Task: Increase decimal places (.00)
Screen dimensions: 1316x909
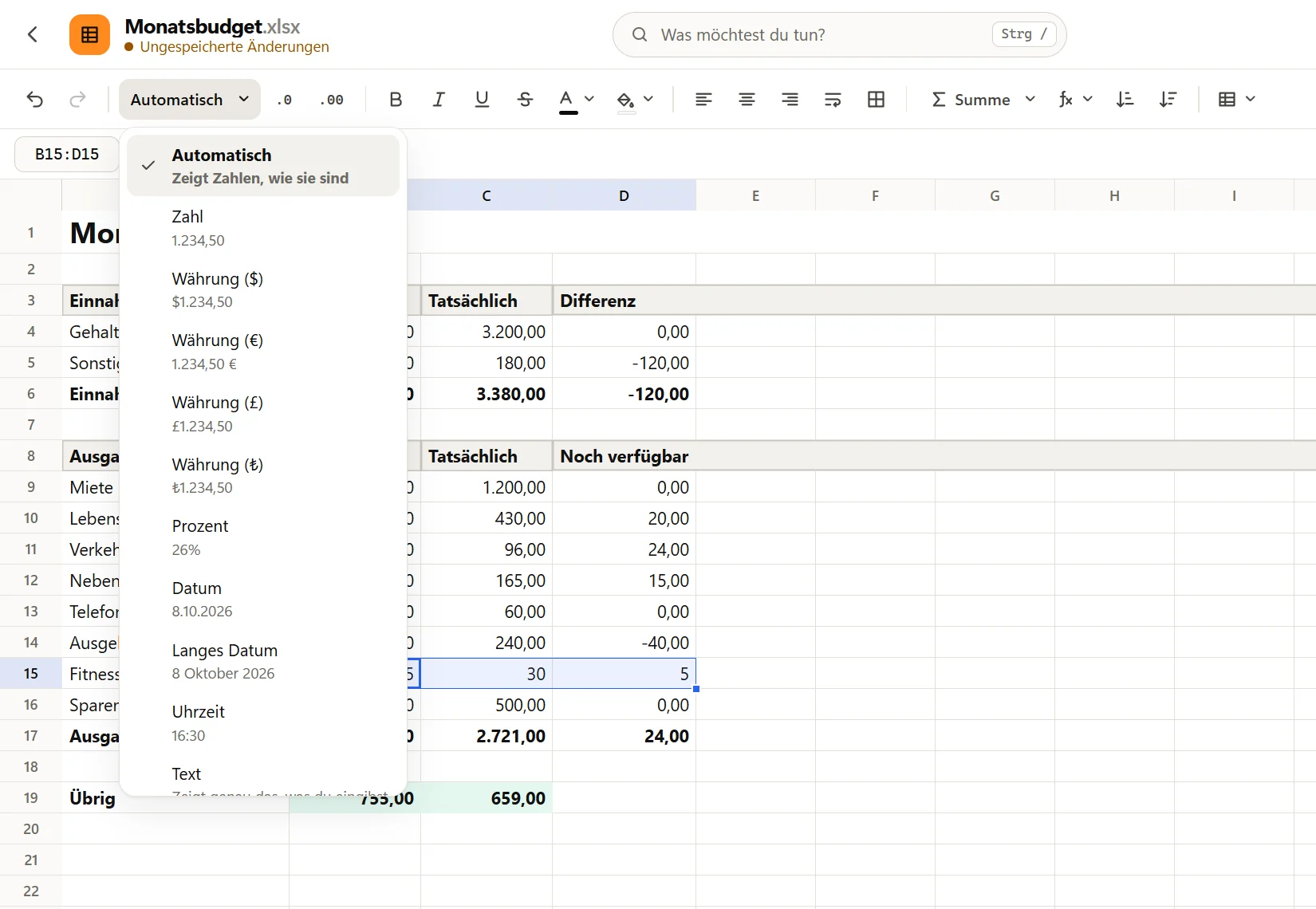Action: tap(332, 100)
